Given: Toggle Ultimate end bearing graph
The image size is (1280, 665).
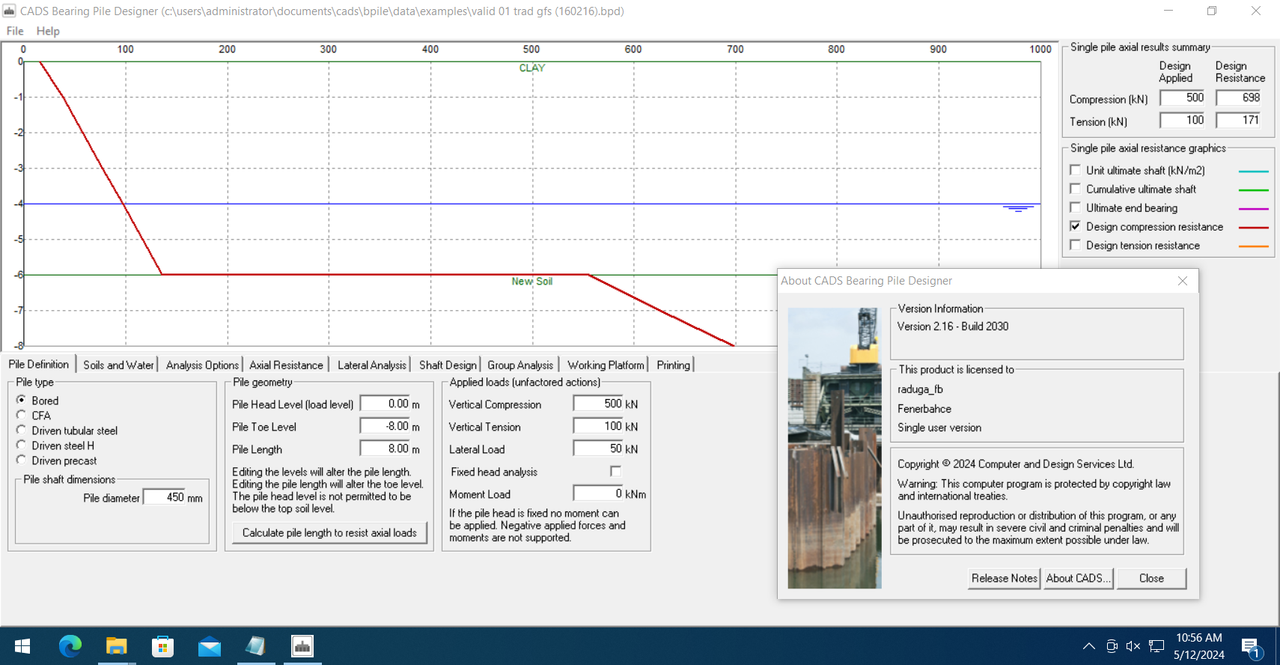Looking at the screenshot, I should pos(1075,208).
